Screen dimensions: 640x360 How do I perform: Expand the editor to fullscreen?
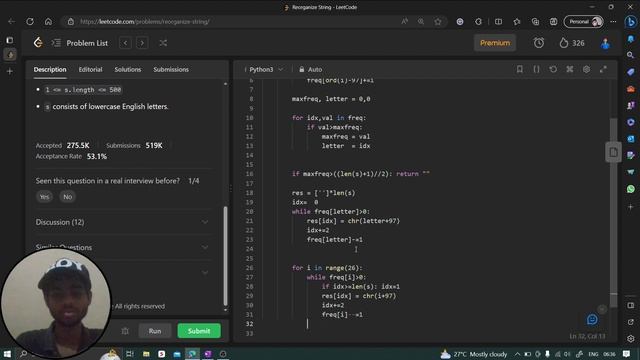click(x=603, y=69)
